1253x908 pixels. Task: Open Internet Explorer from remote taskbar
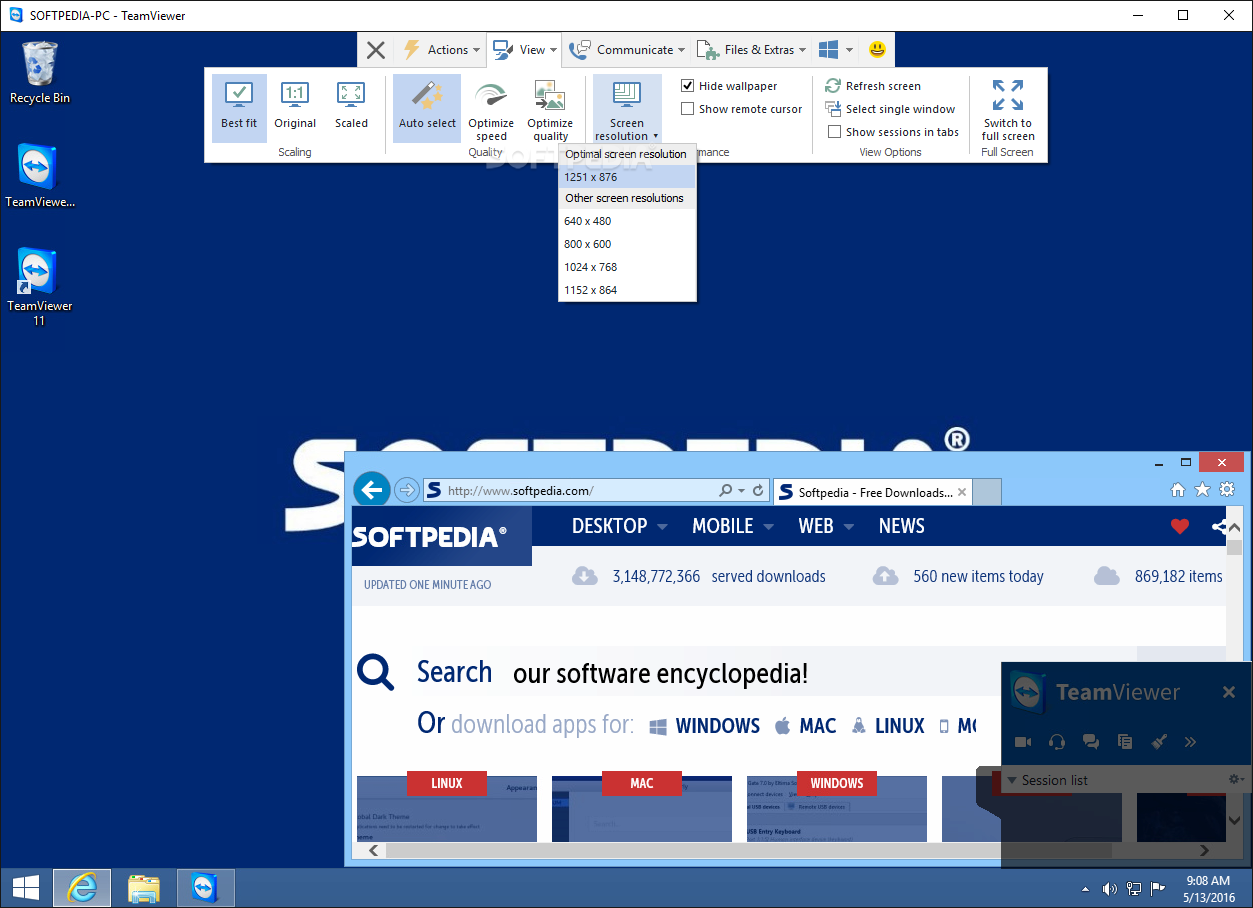(x=81, y=887)
